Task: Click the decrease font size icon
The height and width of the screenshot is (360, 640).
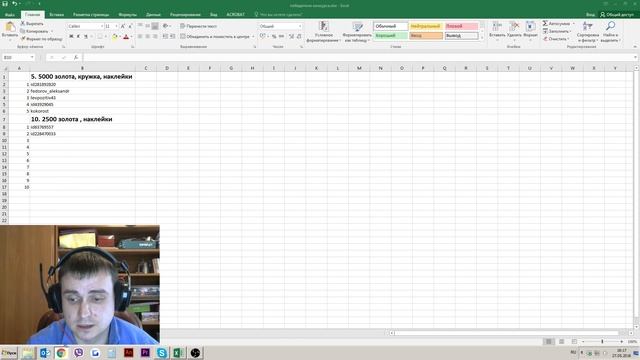Action: pos(130,26)
